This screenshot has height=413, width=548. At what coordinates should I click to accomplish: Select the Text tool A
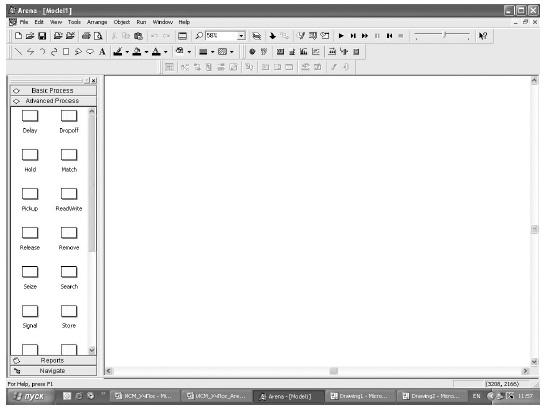pyautogui.click(x=102, y=52)
